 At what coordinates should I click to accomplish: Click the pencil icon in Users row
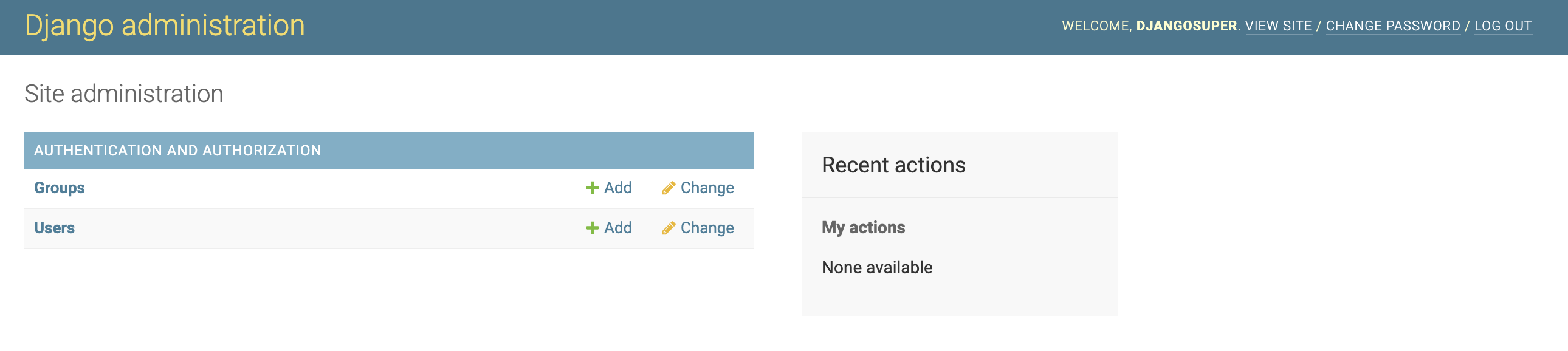click(669, 228)
